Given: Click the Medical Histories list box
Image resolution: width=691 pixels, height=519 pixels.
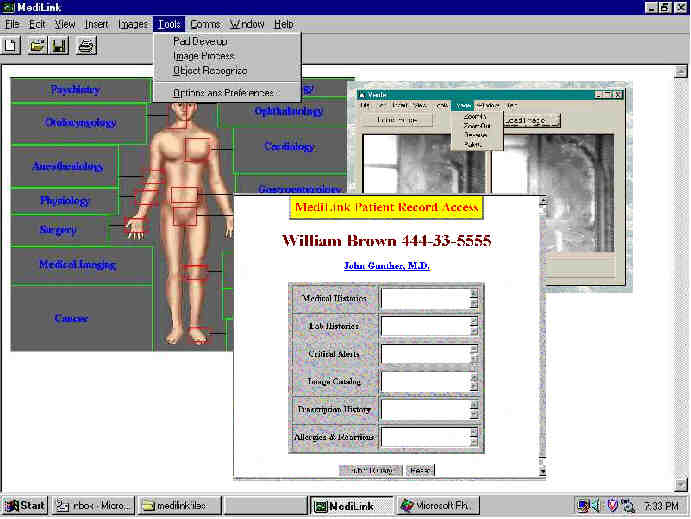Looking at the screenshot, I should point(424,299).
